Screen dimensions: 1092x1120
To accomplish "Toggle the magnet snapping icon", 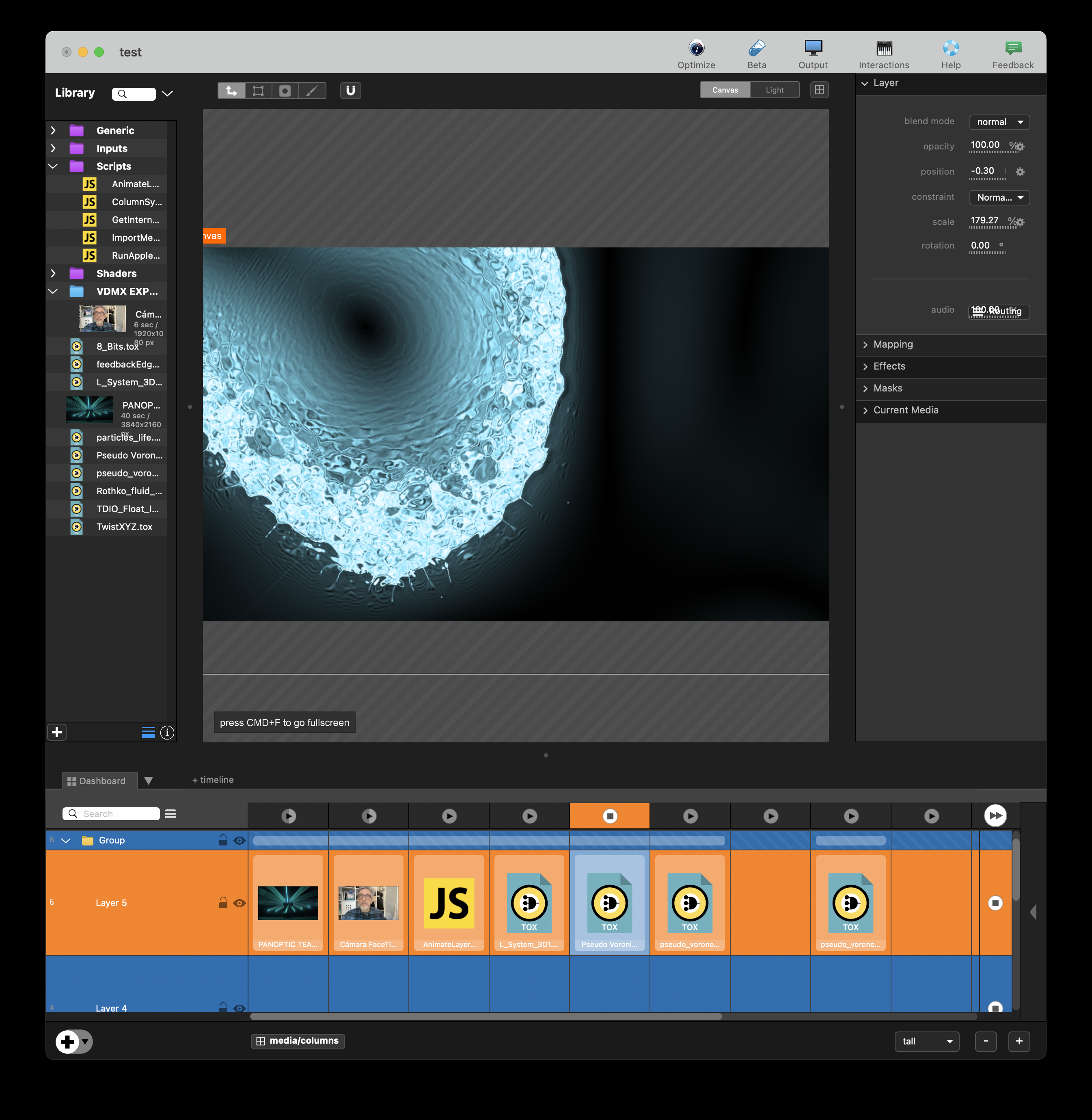I will (x=350, y=91).
